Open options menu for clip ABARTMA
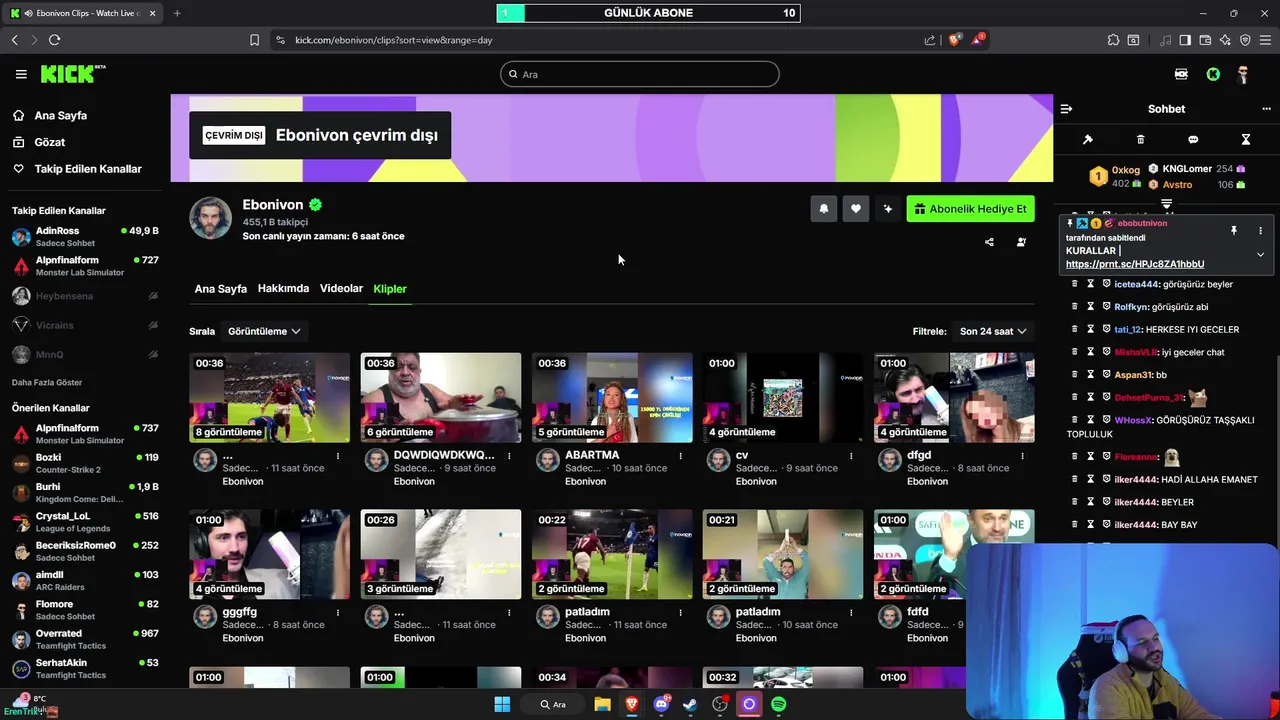Image resolution: width=1280 pixels, height=720 pixels. (x=680, y=456)
